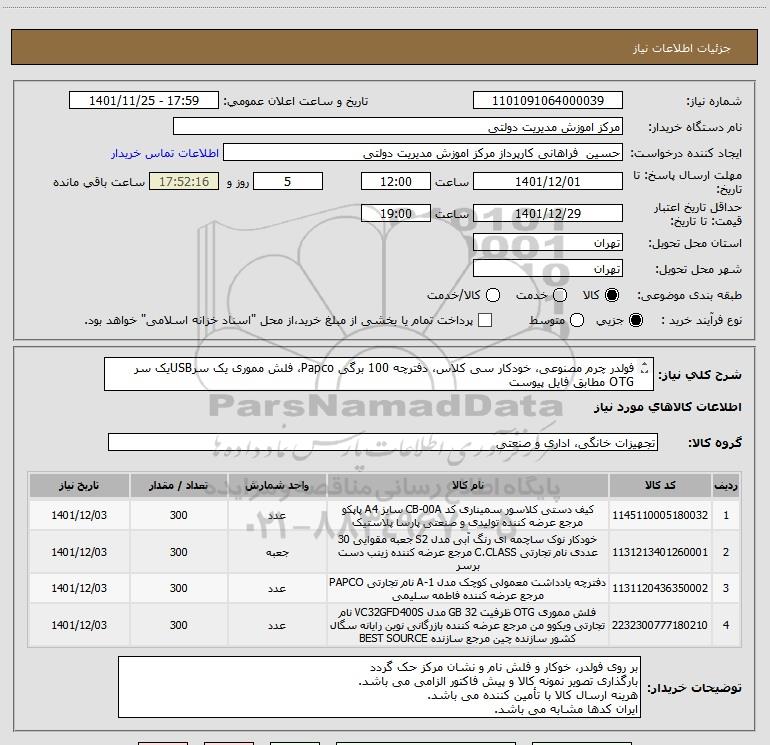This screenshot has height=745, width=770.
Task: Click response deadline time 12:00
Action: point(396,182)
